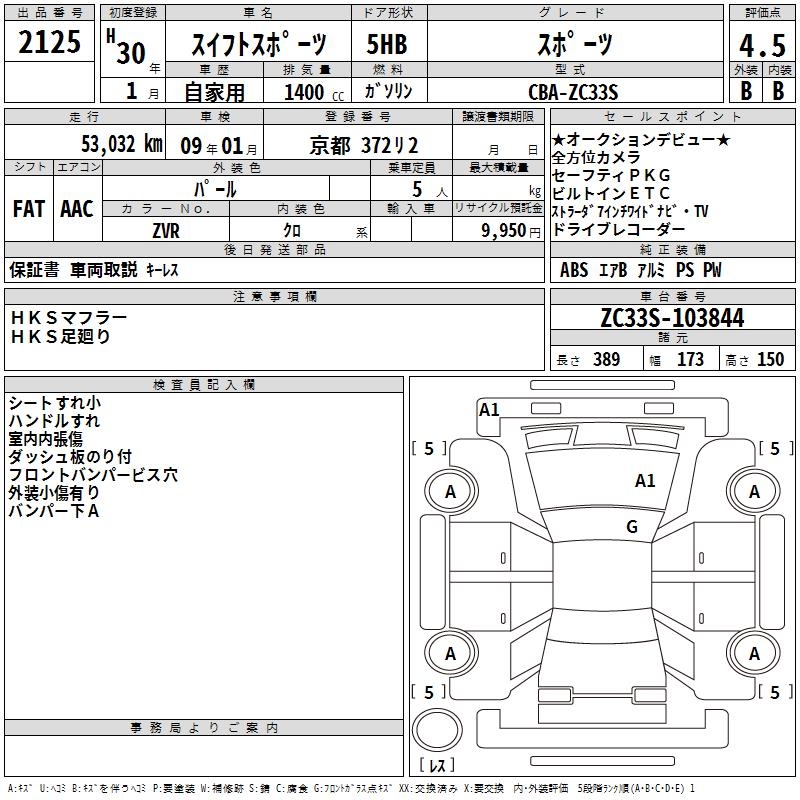The height and width of the screenshot is (800, 800).
Task: Click the FAT shift value
Action: (x=29, y=209)
